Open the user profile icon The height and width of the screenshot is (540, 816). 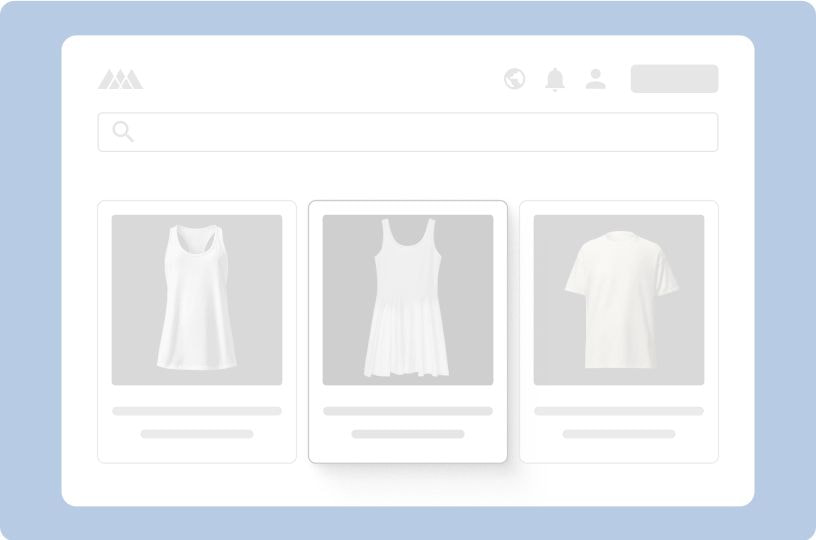(595, 79)
